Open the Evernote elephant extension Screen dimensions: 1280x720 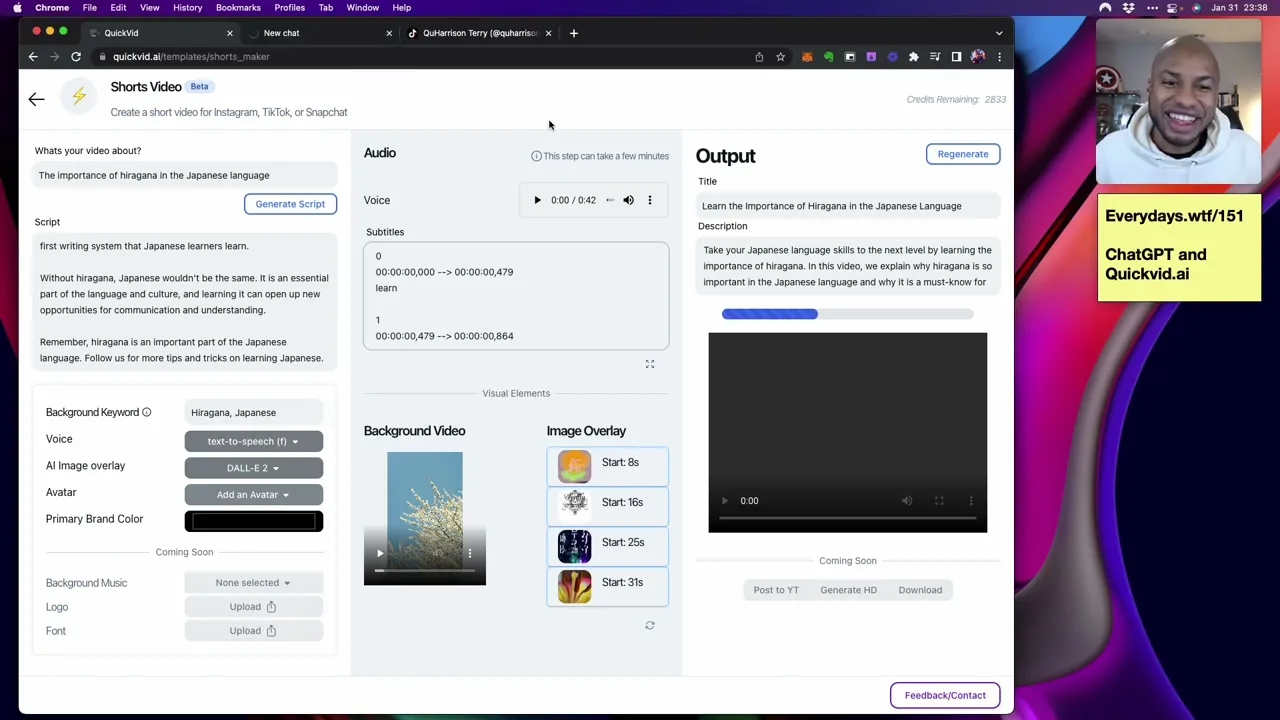[x=828, y=57]
